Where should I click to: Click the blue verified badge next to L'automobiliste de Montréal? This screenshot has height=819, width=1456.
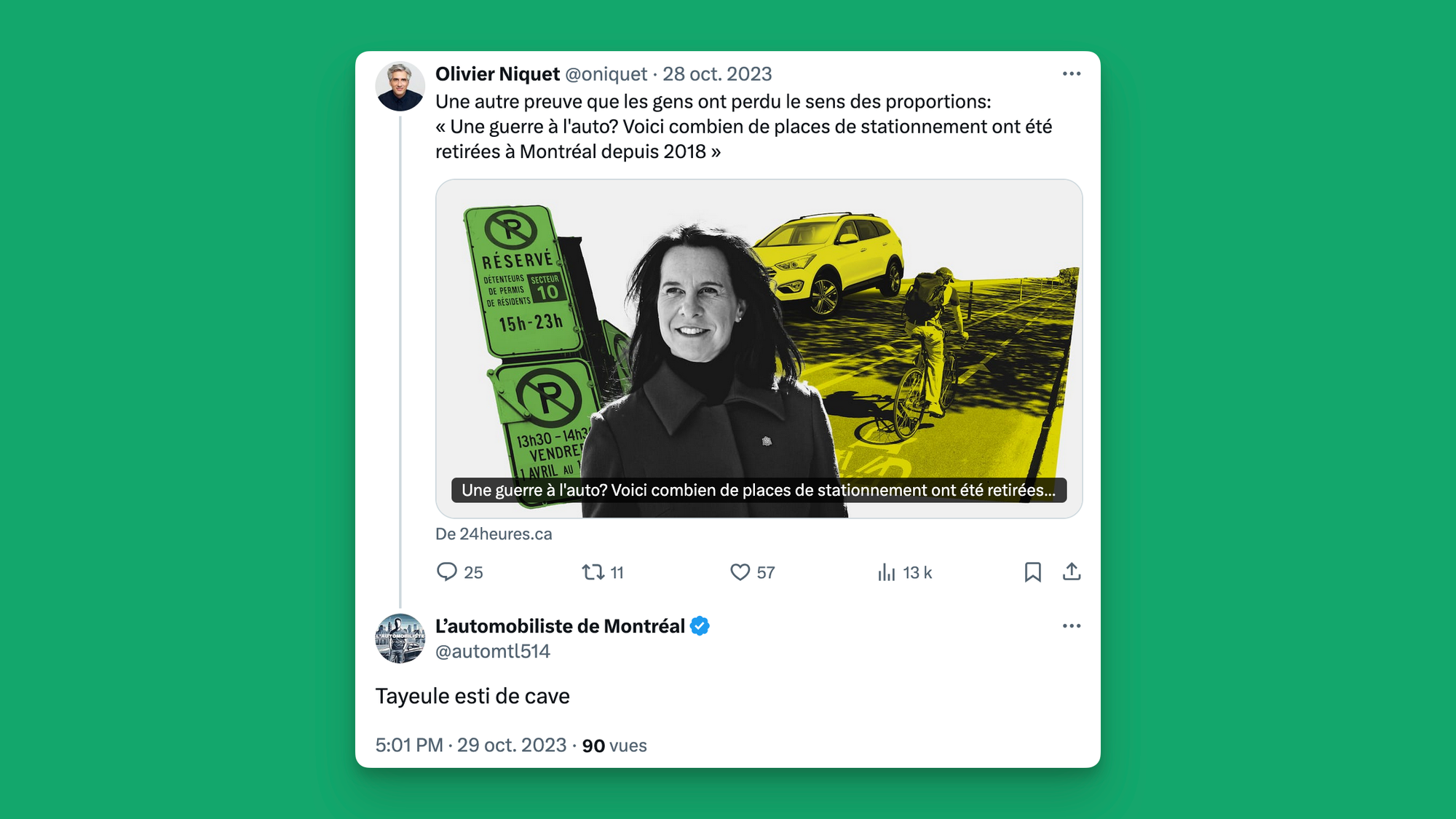pos(700,626)
